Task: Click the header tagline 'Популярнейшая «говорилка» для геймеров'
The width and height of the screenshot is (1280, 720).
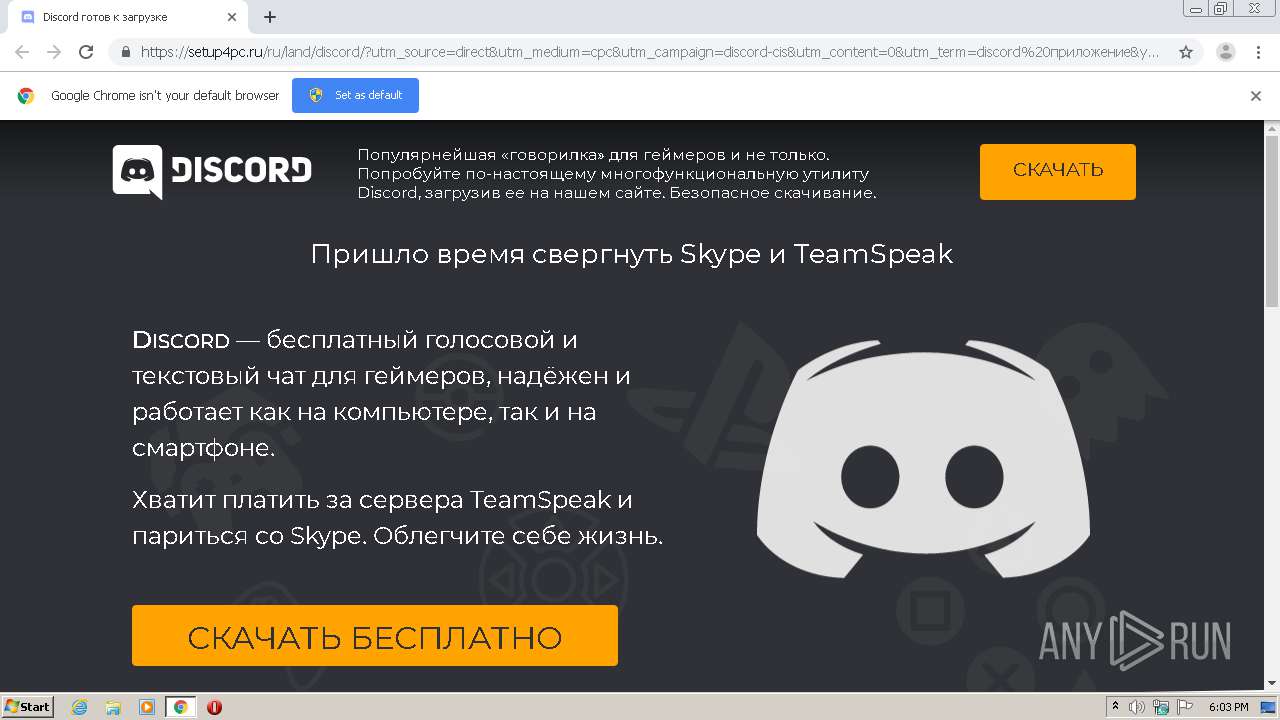Action: point(617,174)
